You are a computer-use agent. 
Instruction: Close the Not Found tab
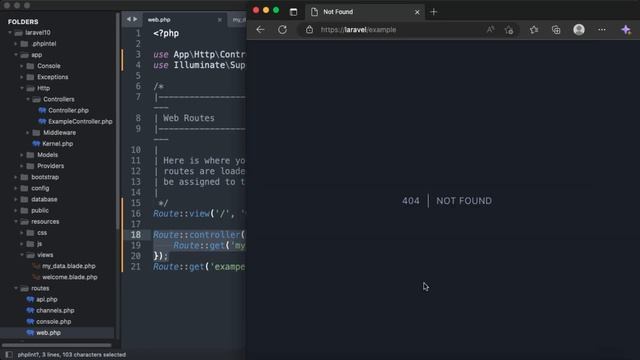click(x=417, y=12)
